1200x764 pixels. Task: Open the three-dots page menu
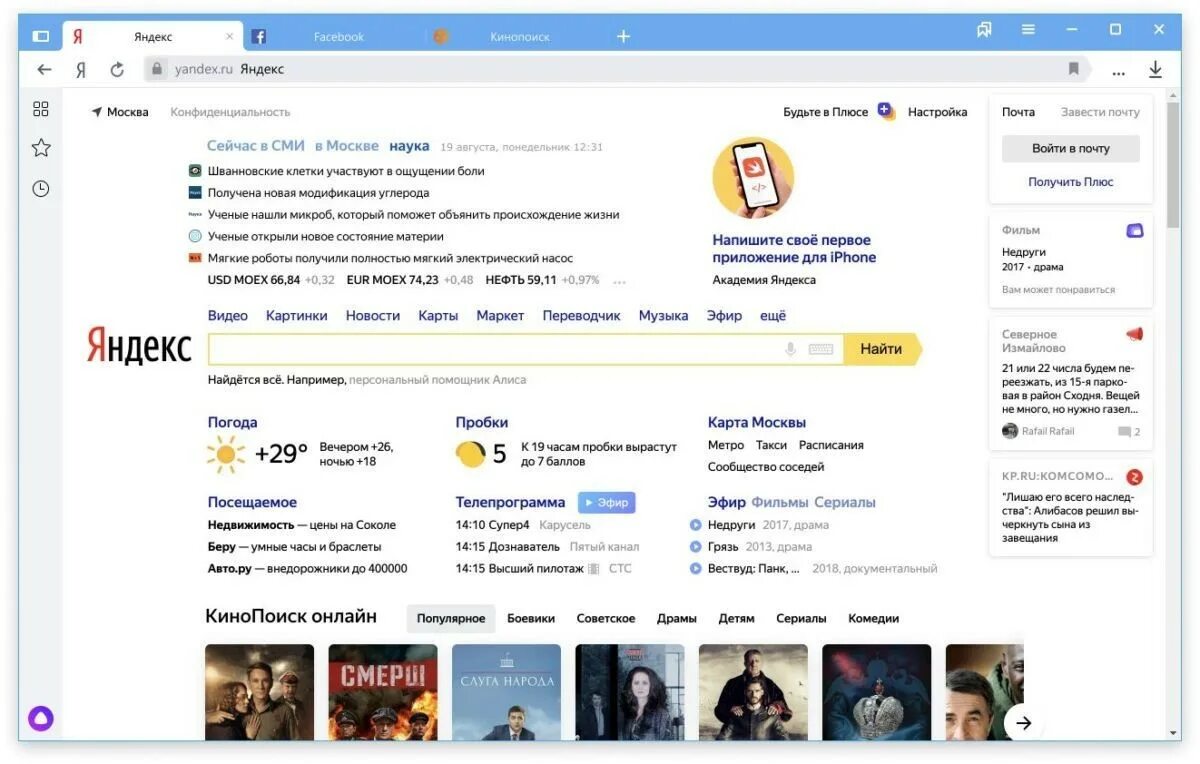click(x=1118, y=71)
